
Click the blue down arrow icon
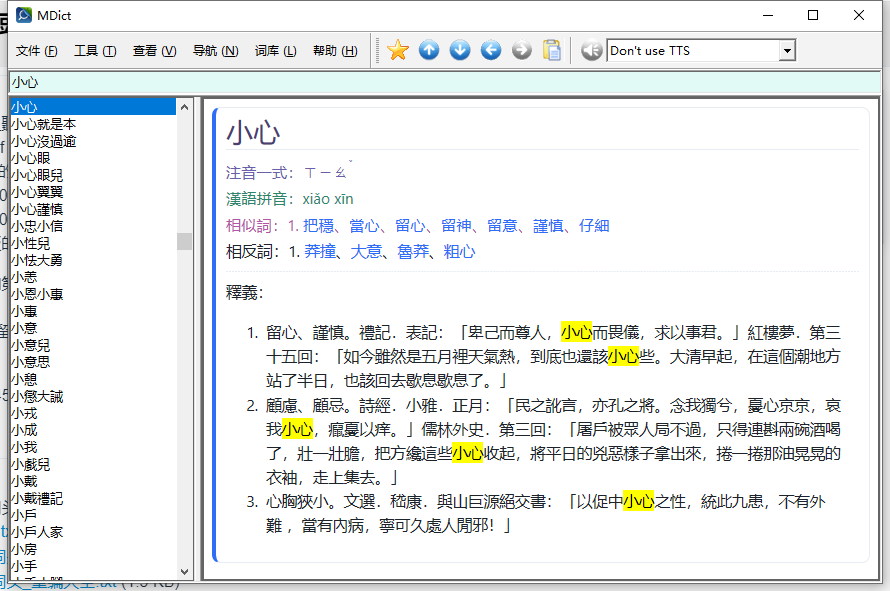click(x=460, y=50)
